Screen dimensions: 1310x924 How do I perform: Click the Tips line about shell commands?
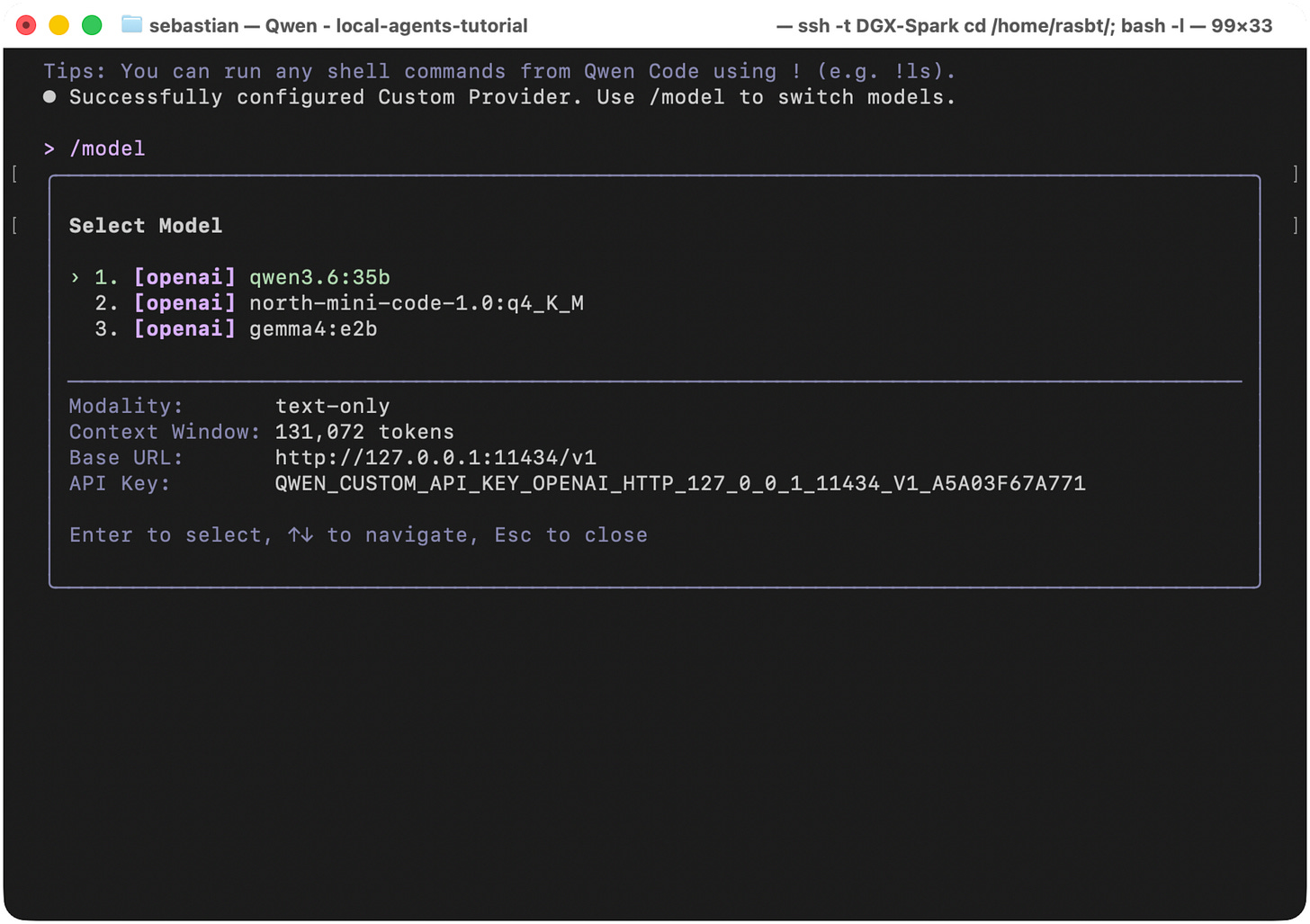click(499, 71)
